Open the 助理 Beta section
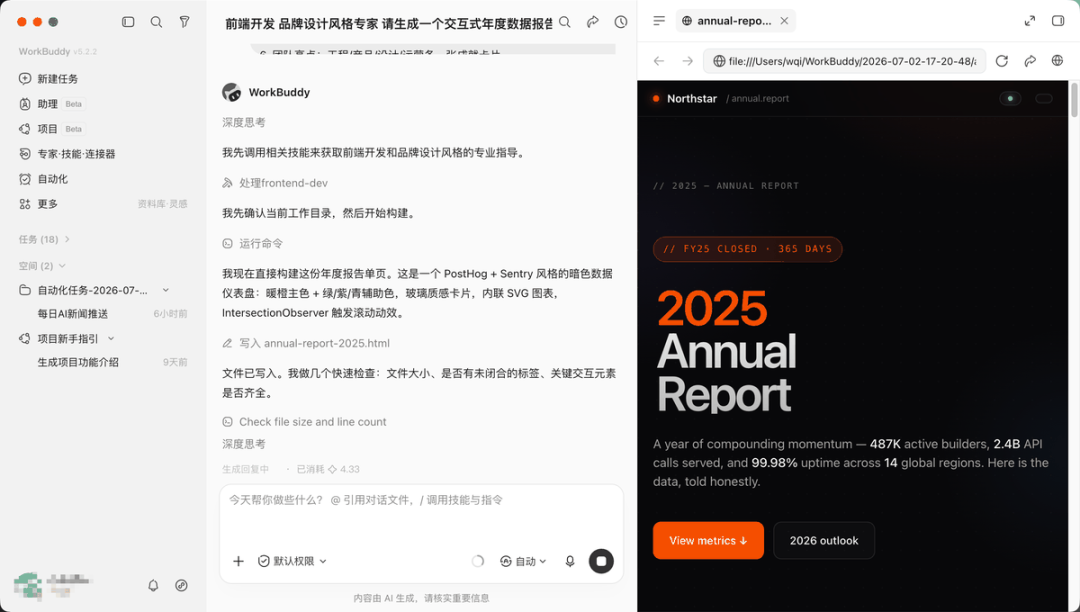The width and height of the screenshot is (1080, 612). point(51,104)
